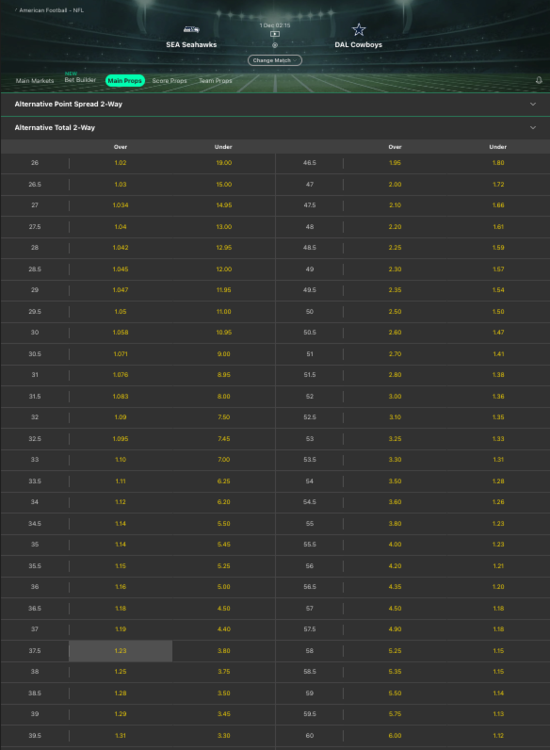Image resolution: width=550 pixels, height=750 pixels.
Task: Expand Alternative Point Spread 2-Way section
Action: point(275,104)
